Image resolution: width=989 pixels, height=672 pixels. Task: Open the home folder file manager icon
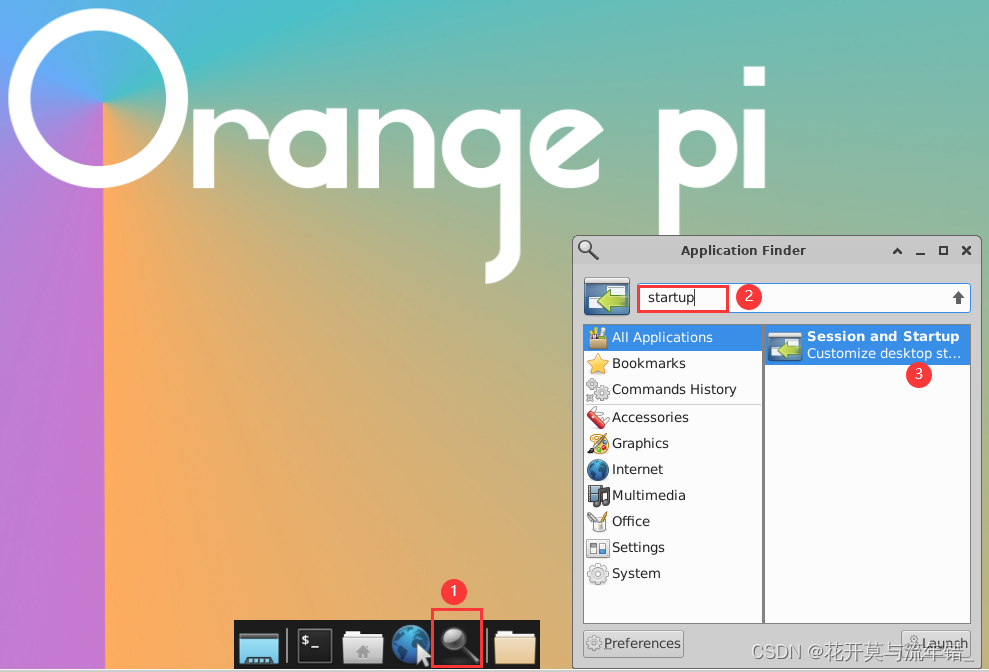click(363, 647)
